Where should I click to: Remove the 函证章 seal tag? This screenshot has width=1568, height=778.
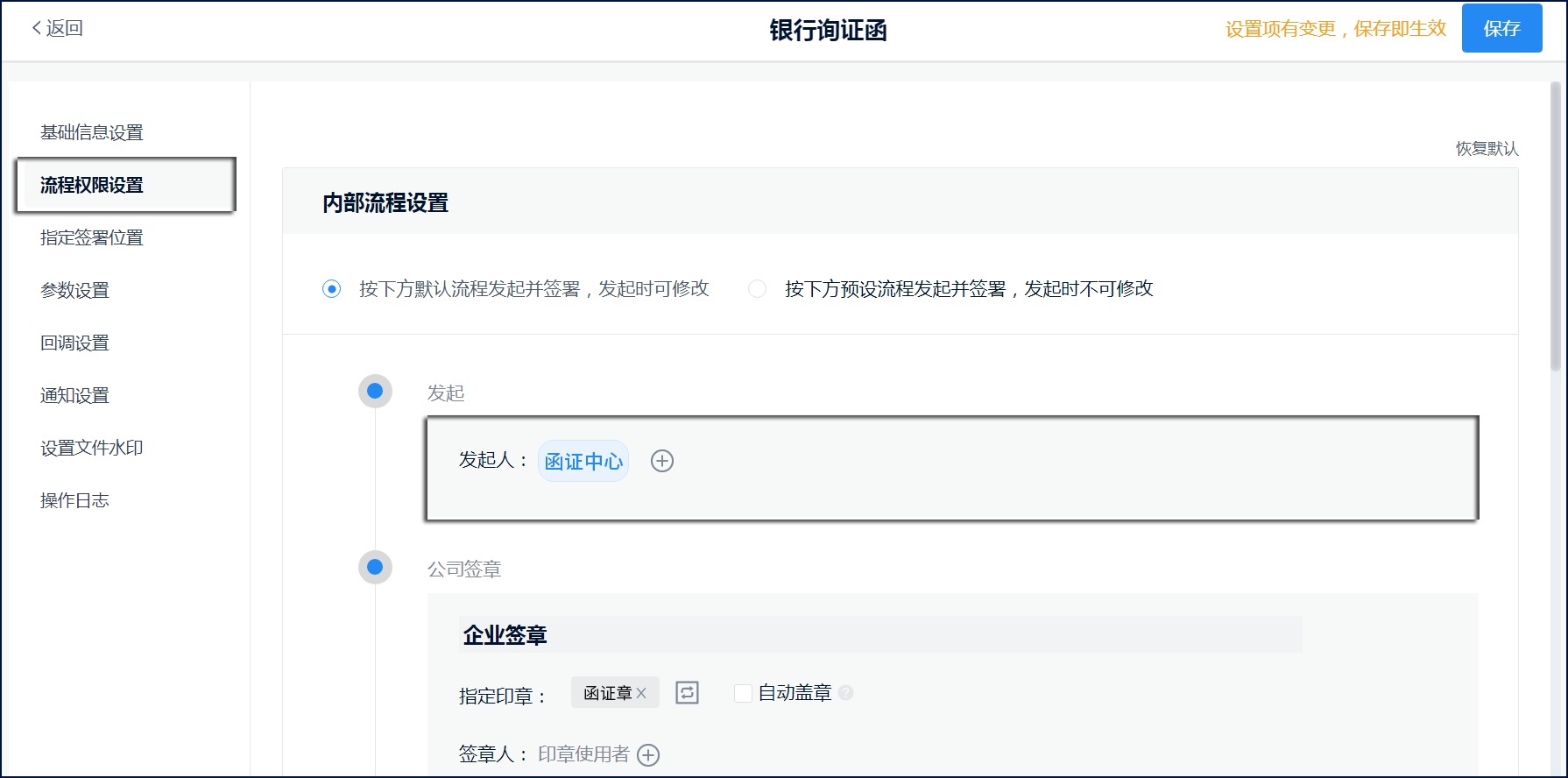tap(641, 693)
